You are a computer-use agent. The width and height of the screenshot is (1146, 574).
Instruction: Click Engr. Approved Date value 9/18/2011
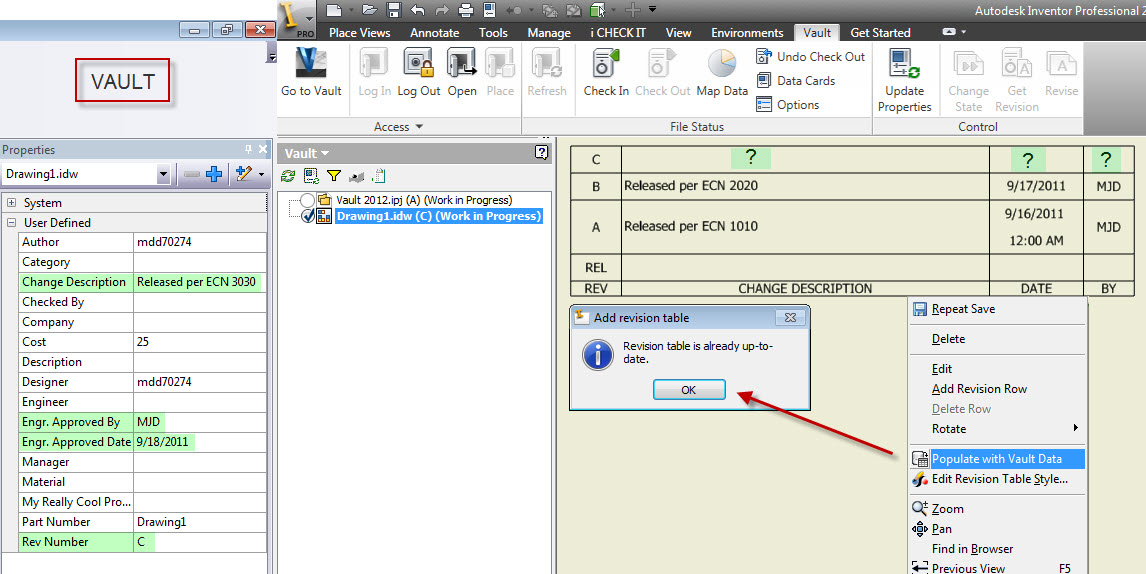coord(200,442)
